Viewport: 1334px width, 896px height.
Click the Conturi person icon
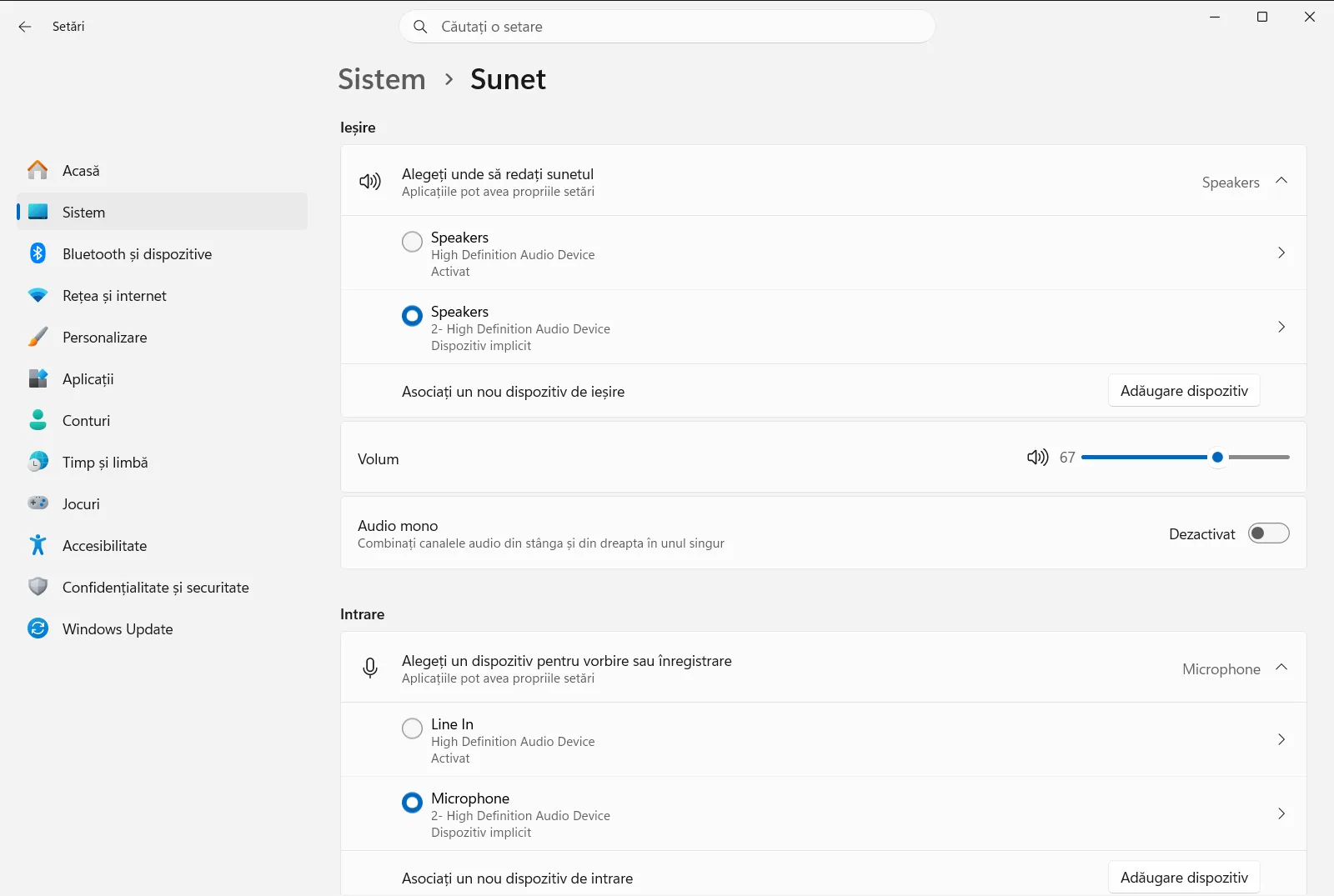(38, 420)
